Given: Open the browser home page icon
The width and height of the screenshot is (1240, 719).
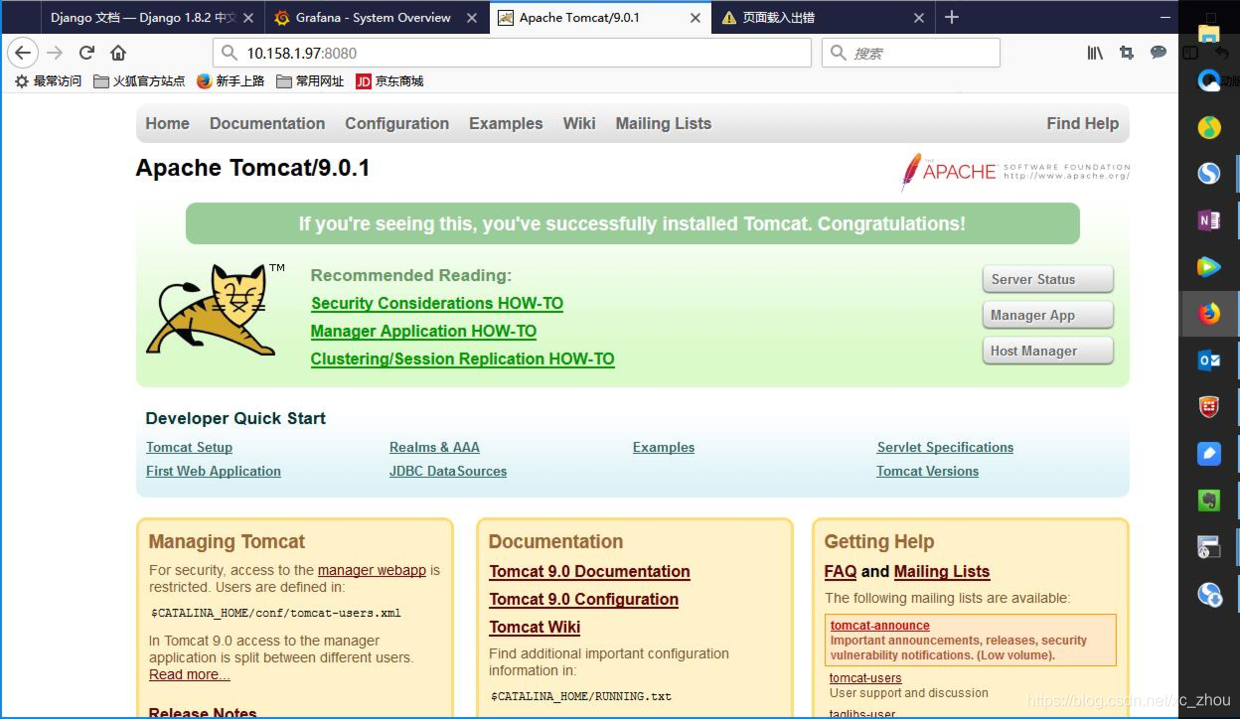Looking at the screenshot, I should pos(118,53).
